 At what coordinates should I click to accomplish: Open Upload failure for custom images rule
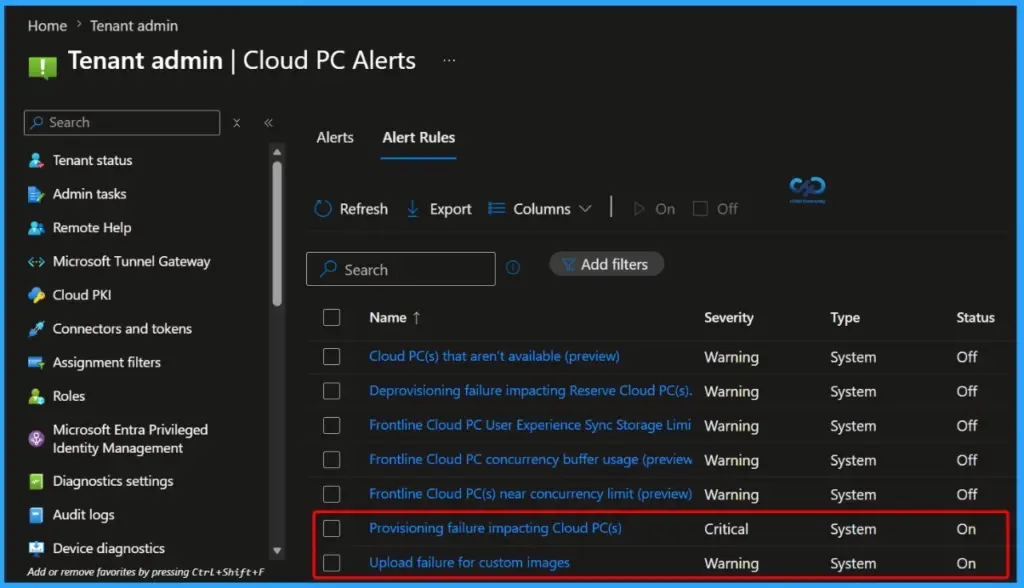coord(469,563)
